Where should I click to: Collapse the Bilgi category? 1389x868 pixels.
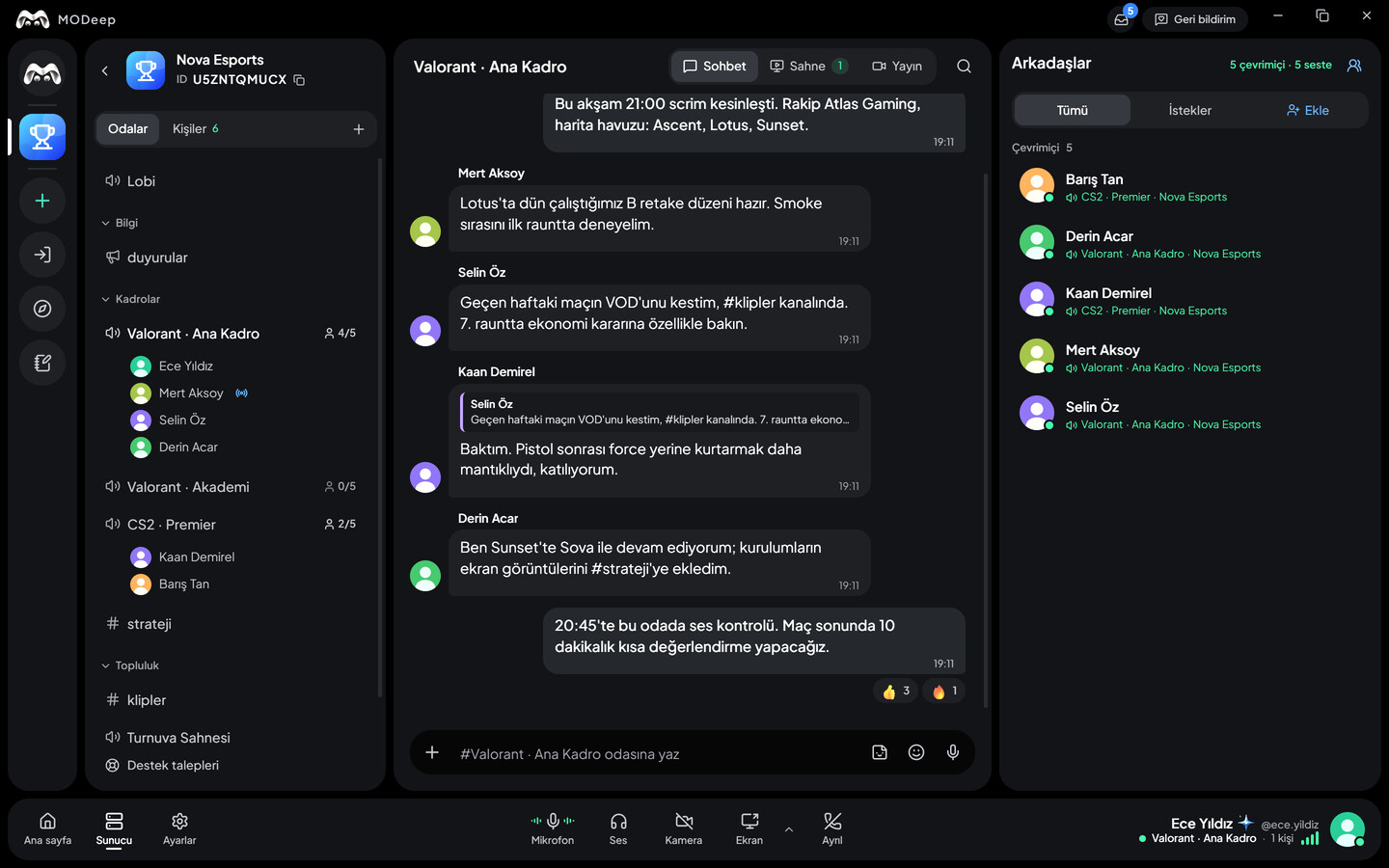pyautogui.click(x=121, y=223)
